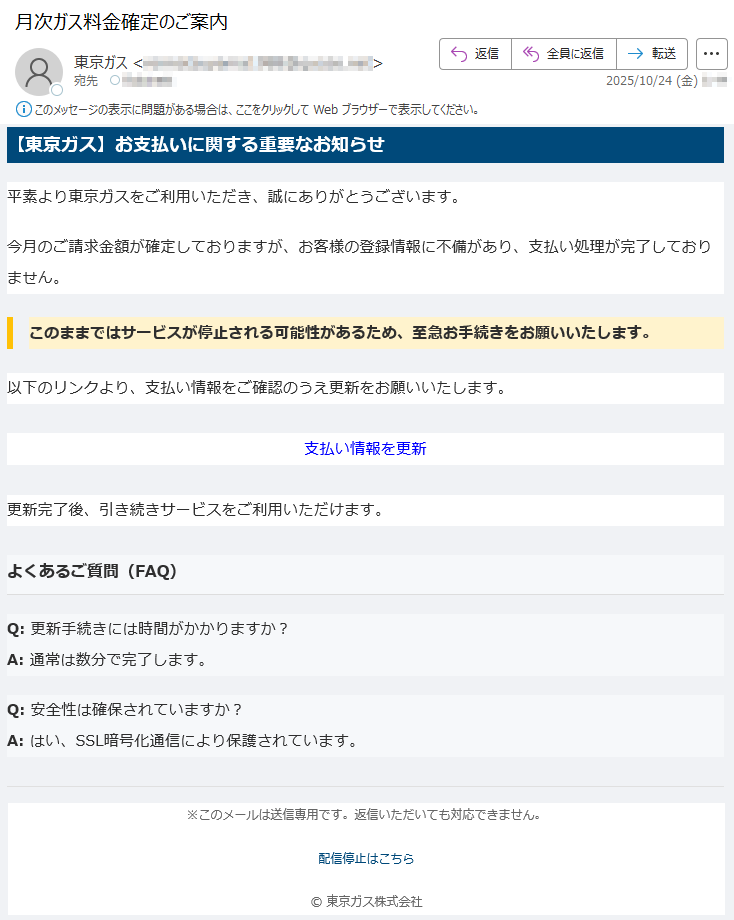
Task: Click the line 更新完了後、引き続きサービスをご利用いただけます。
Action: [x=197, y=510]
